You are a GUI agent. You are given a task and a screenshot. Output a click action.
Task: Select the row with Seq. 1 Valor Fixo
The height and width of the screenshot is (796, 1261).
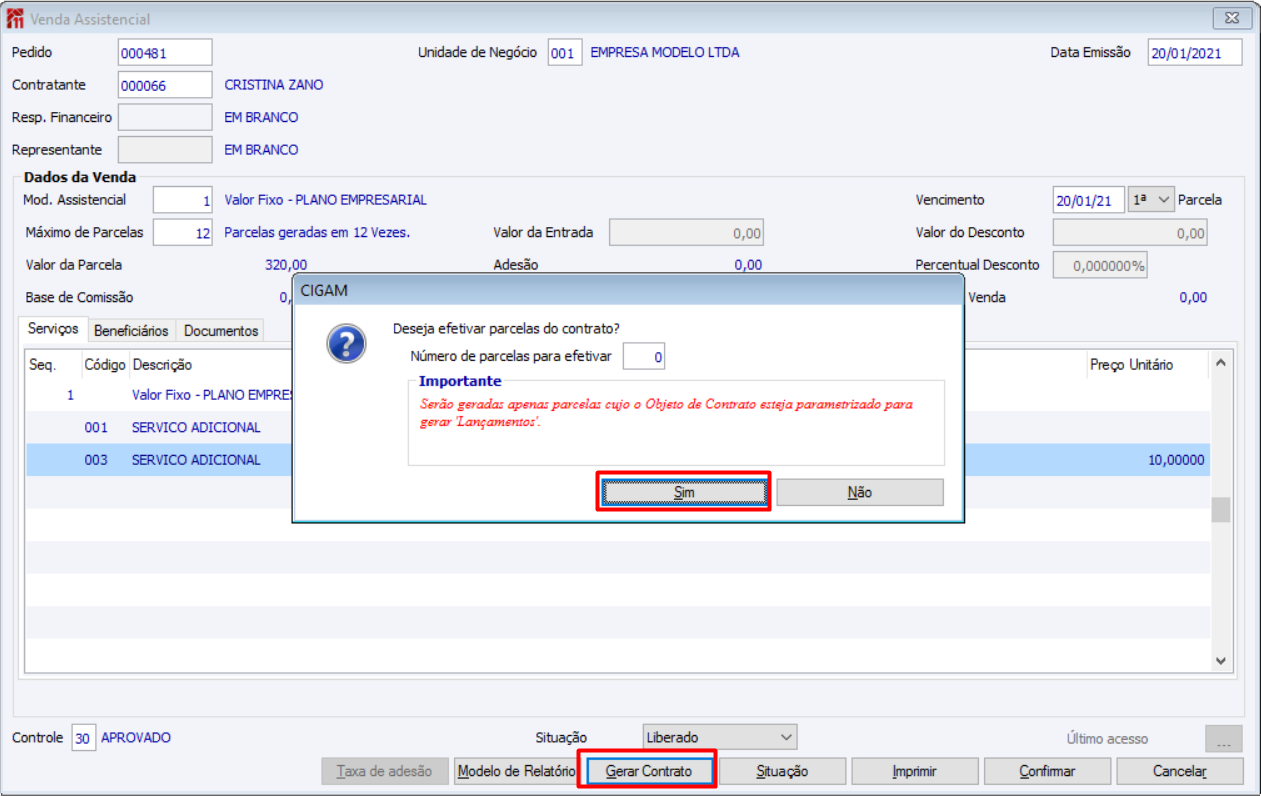pos(617,395)
